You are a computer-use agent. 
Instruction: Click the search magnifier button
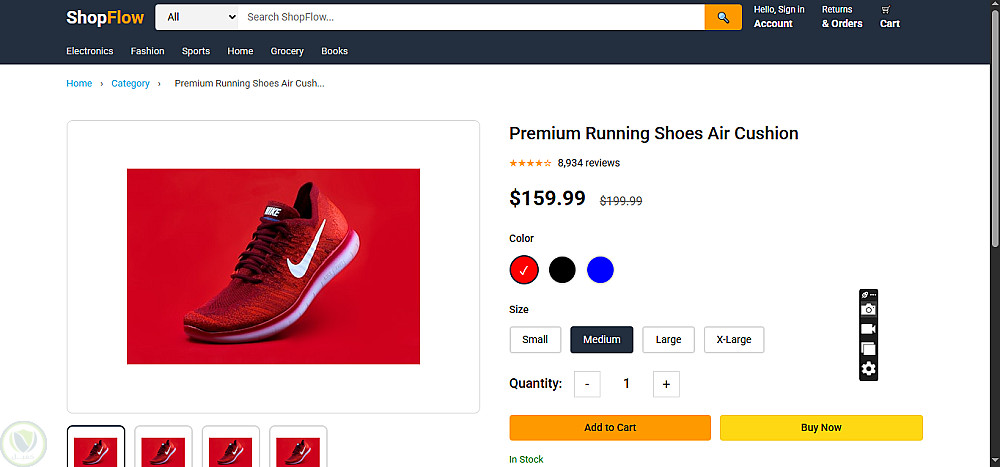coord(723,17)
